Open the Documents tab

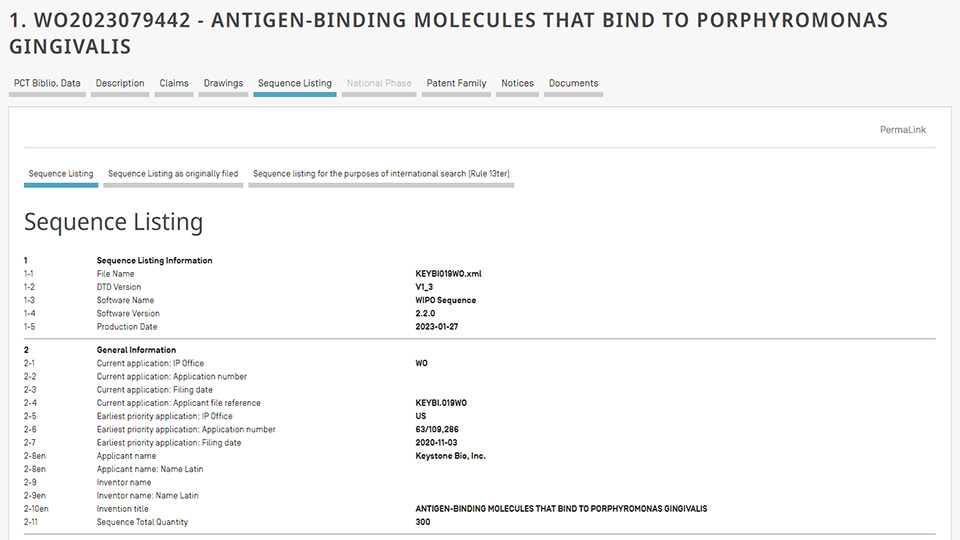point(573,83)
